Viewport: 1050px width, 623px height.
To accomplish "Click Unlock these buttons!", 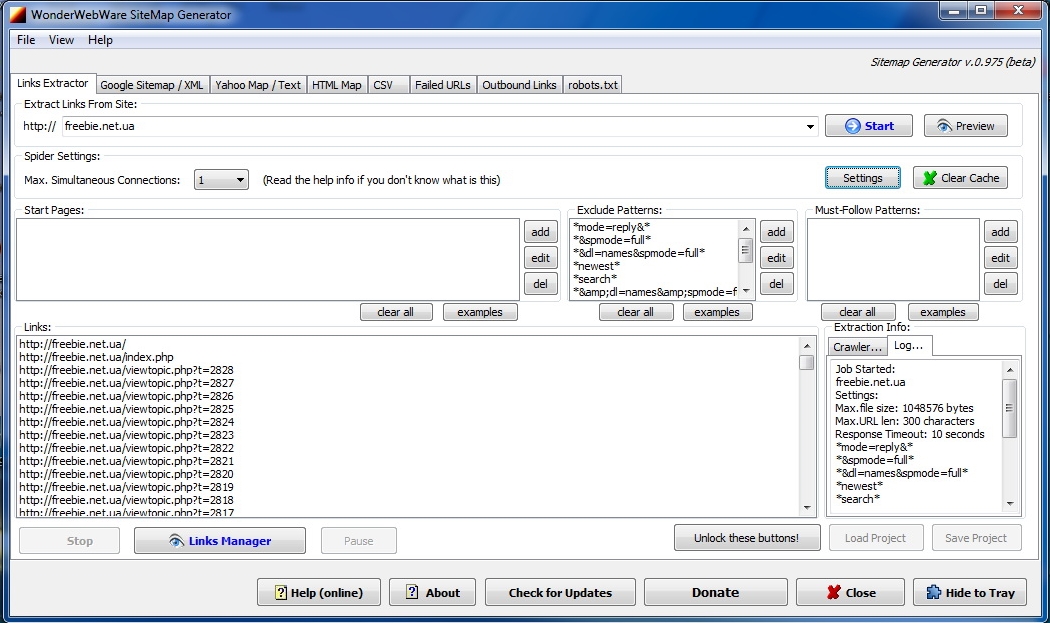I will pyautogui.click(x=746, y=538).
